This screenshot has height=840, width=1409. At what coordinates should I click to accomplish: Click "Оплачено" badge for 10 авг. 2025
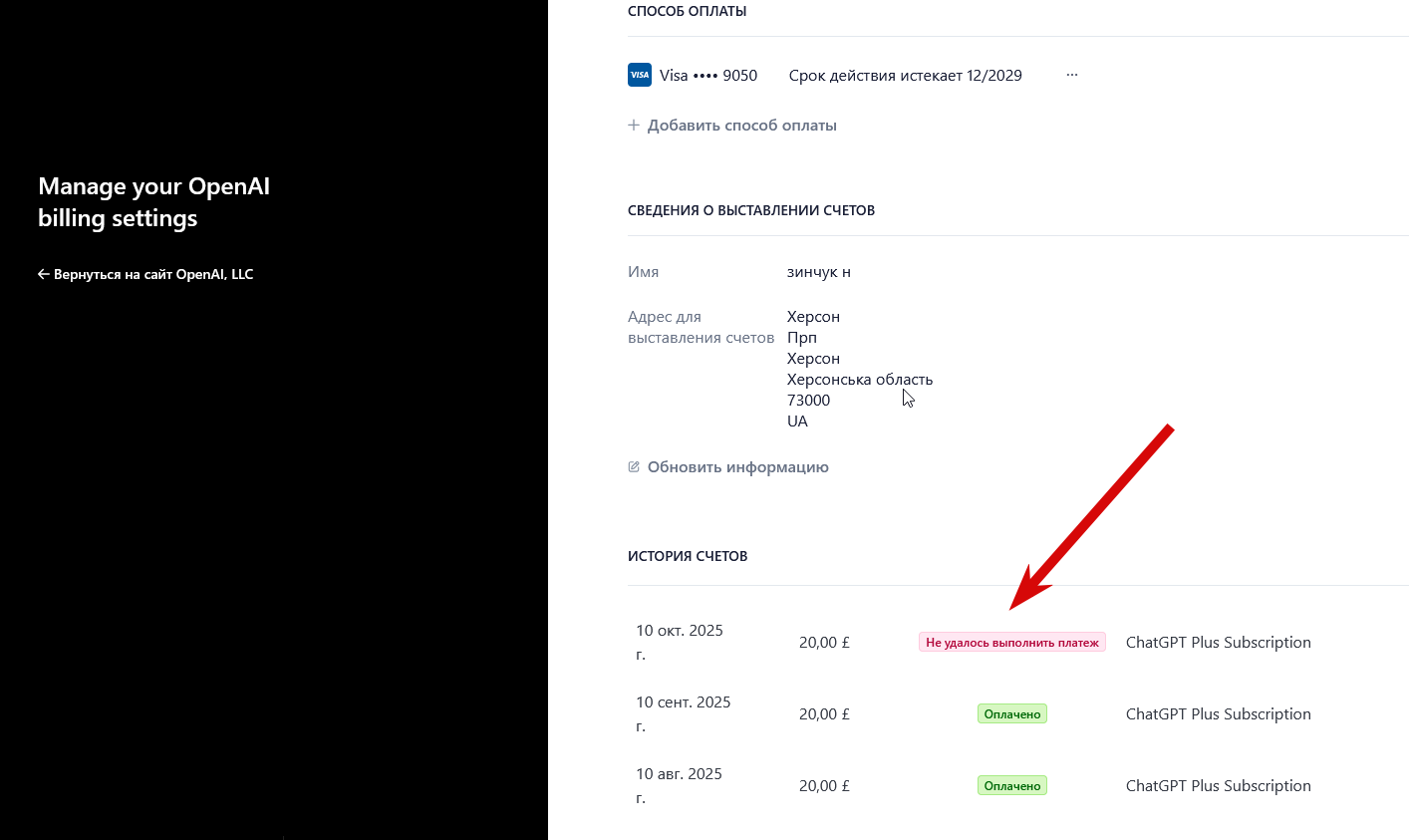[1011, 786]
